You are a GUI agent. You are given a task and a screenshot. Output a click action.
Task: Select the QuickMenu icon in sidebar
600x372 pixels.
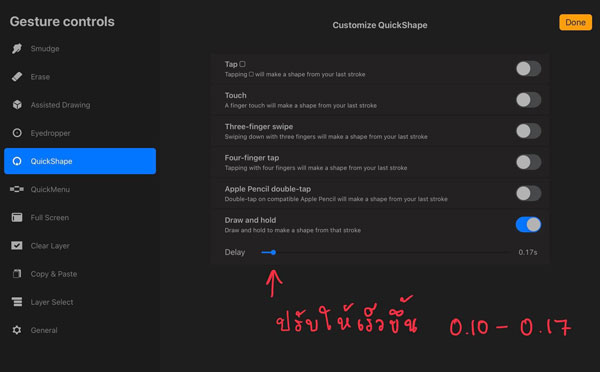(x=17, y=189)
